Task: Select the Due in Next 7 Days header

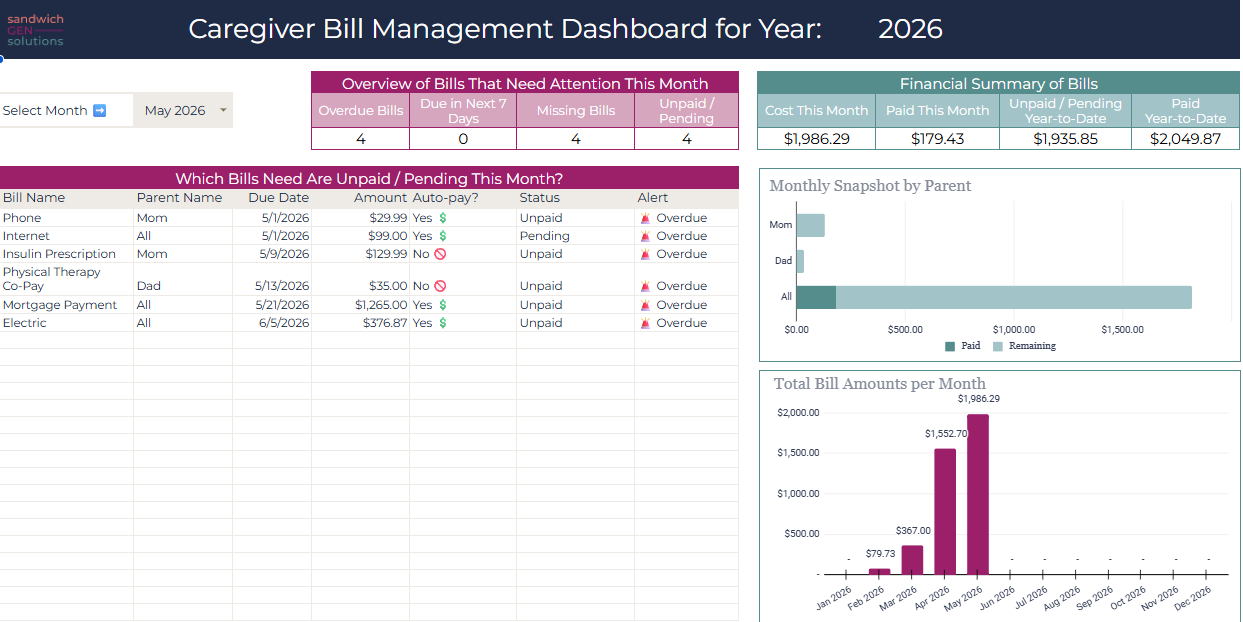Action: coord(463,111)
